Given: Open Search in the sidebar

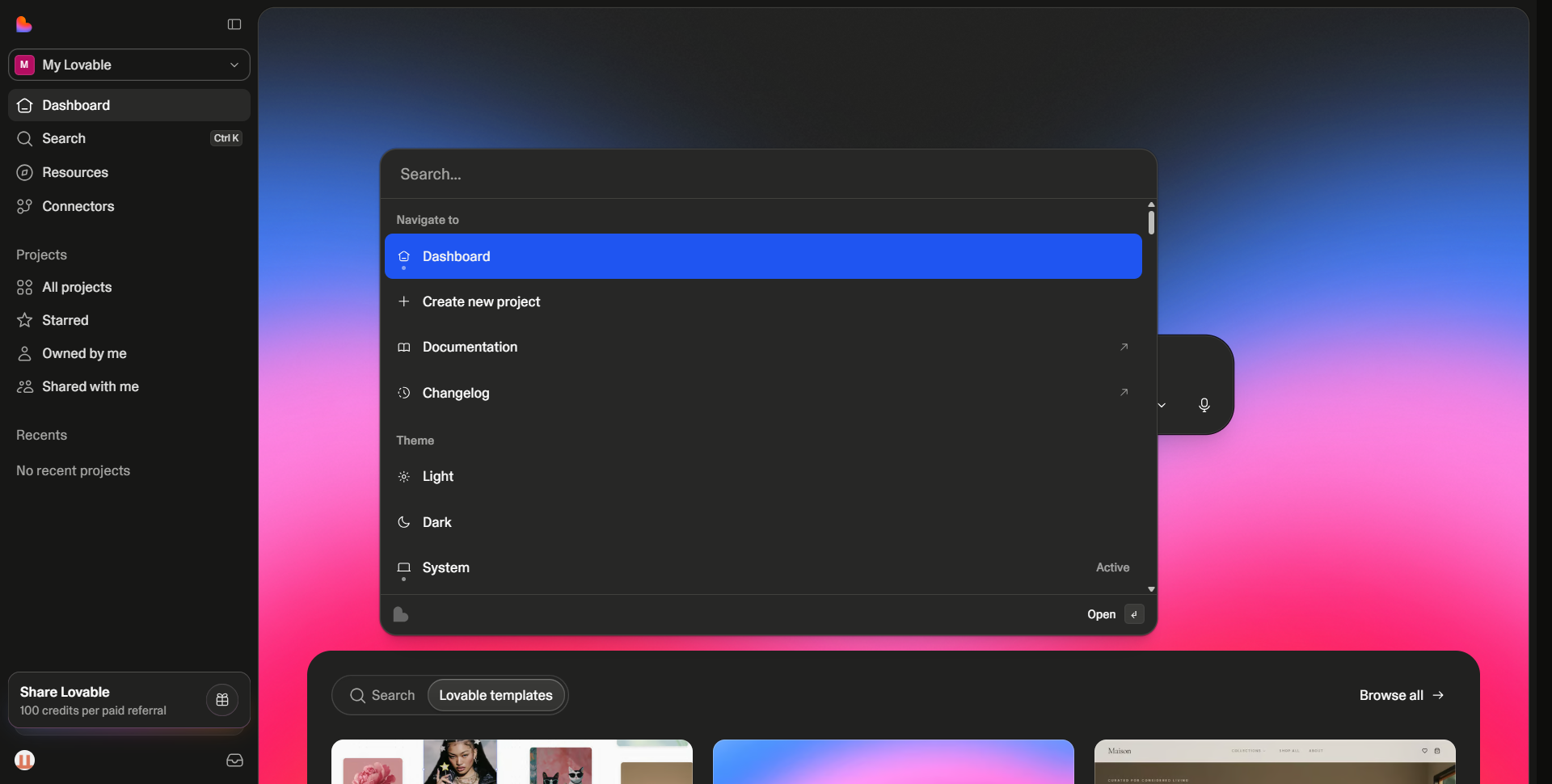Looking at the screenshot, I should click(x=129, y=138).
